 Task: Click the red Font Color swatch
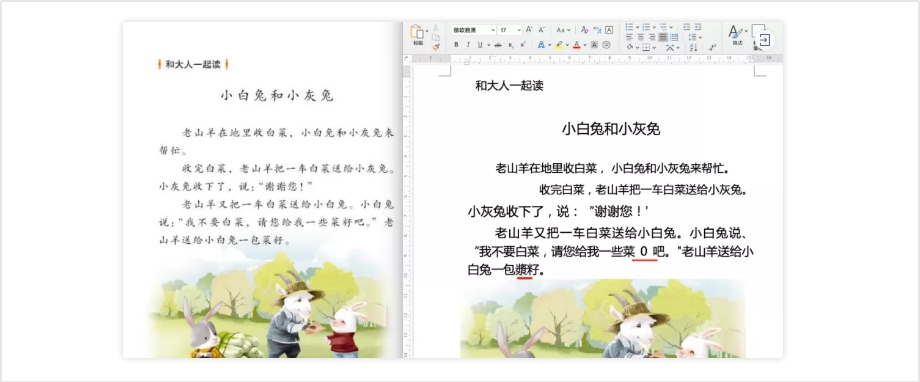[577, 45]
